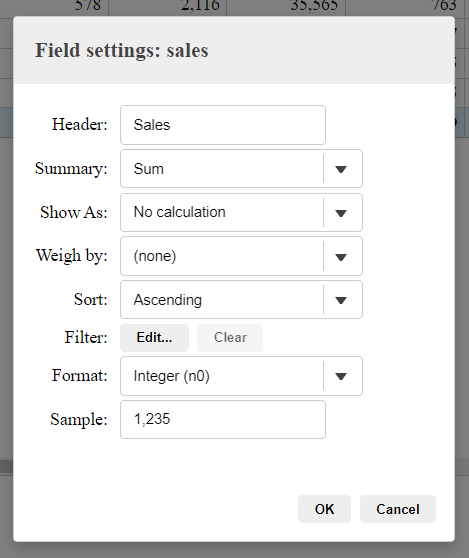The width and height of the screenshot is (469, 558).
Task: Click the Header text field containing Sales
Action: pyautogui.click(x=223, y=125)
